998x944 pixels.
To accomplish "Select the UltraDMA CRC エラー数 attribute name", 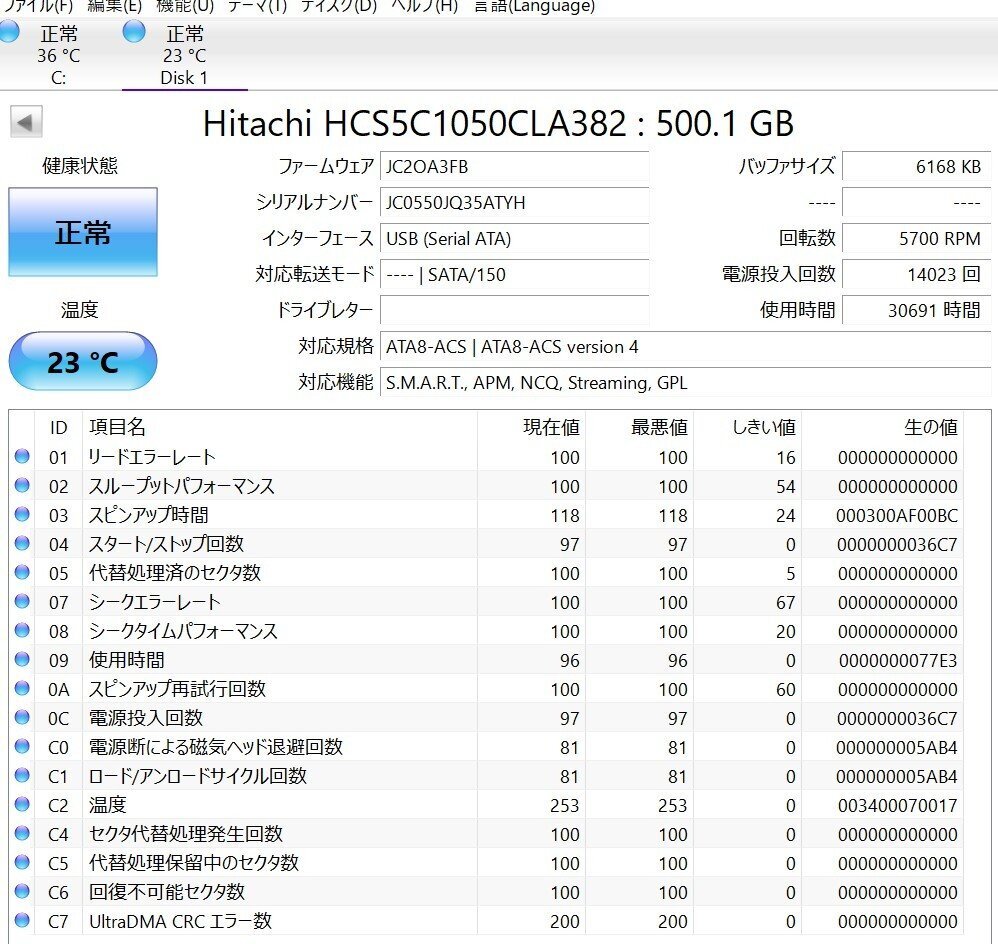I will click(x=181, y=921).
